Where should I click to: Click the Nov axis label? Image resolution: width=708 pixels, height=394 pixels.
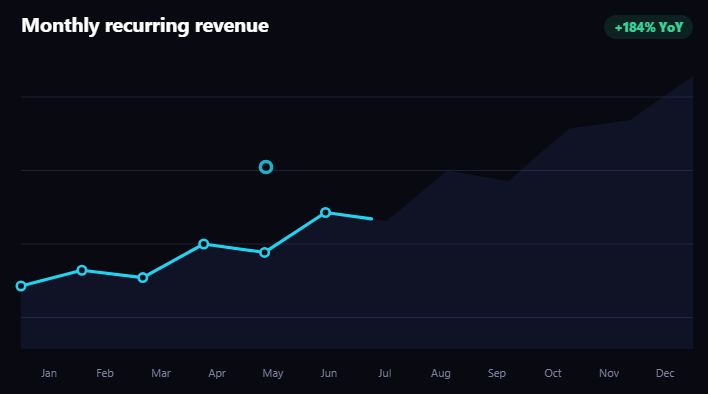[x=609, y=373]
